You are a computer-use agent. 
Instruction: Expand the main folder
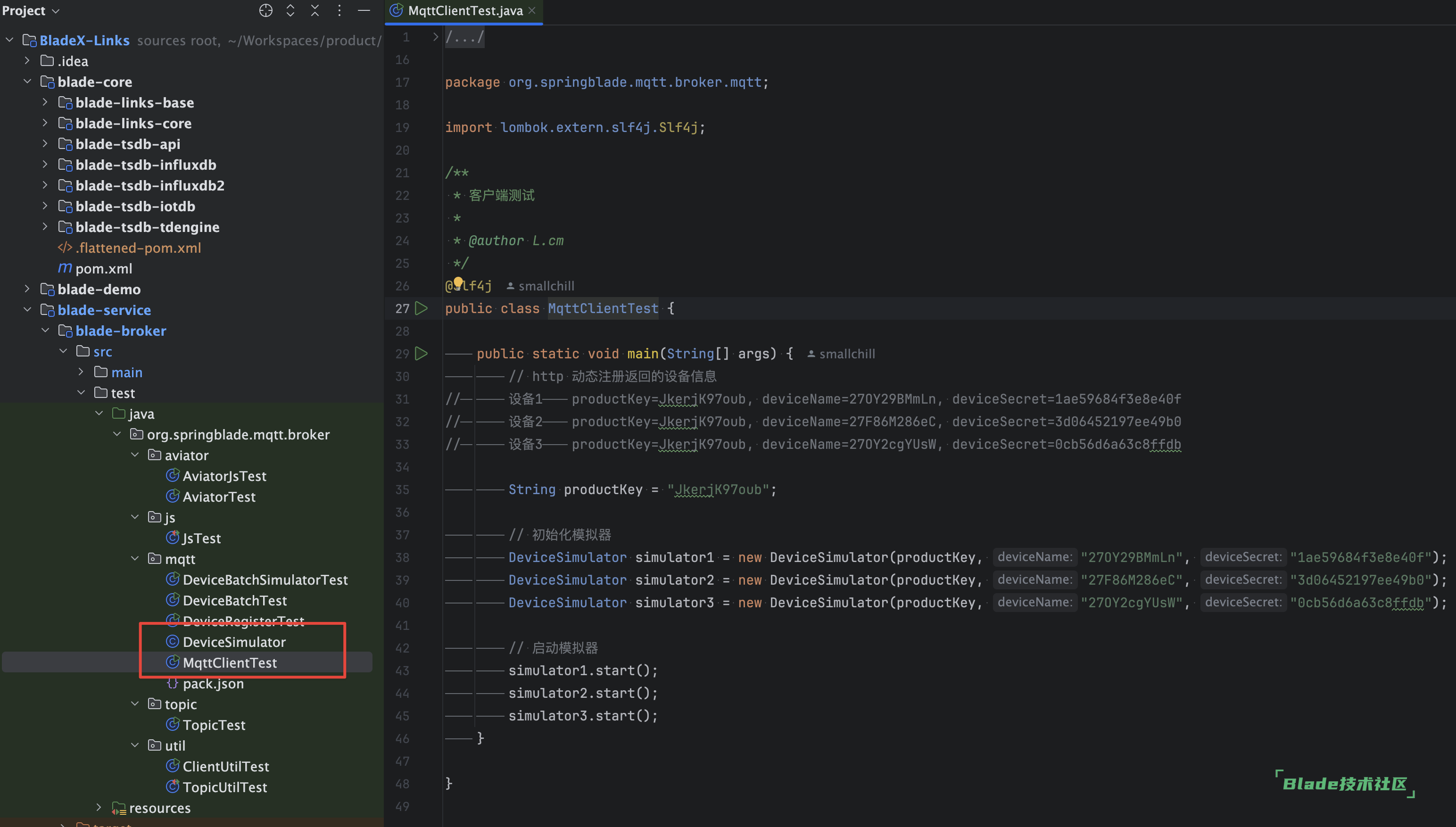point(81,372)
